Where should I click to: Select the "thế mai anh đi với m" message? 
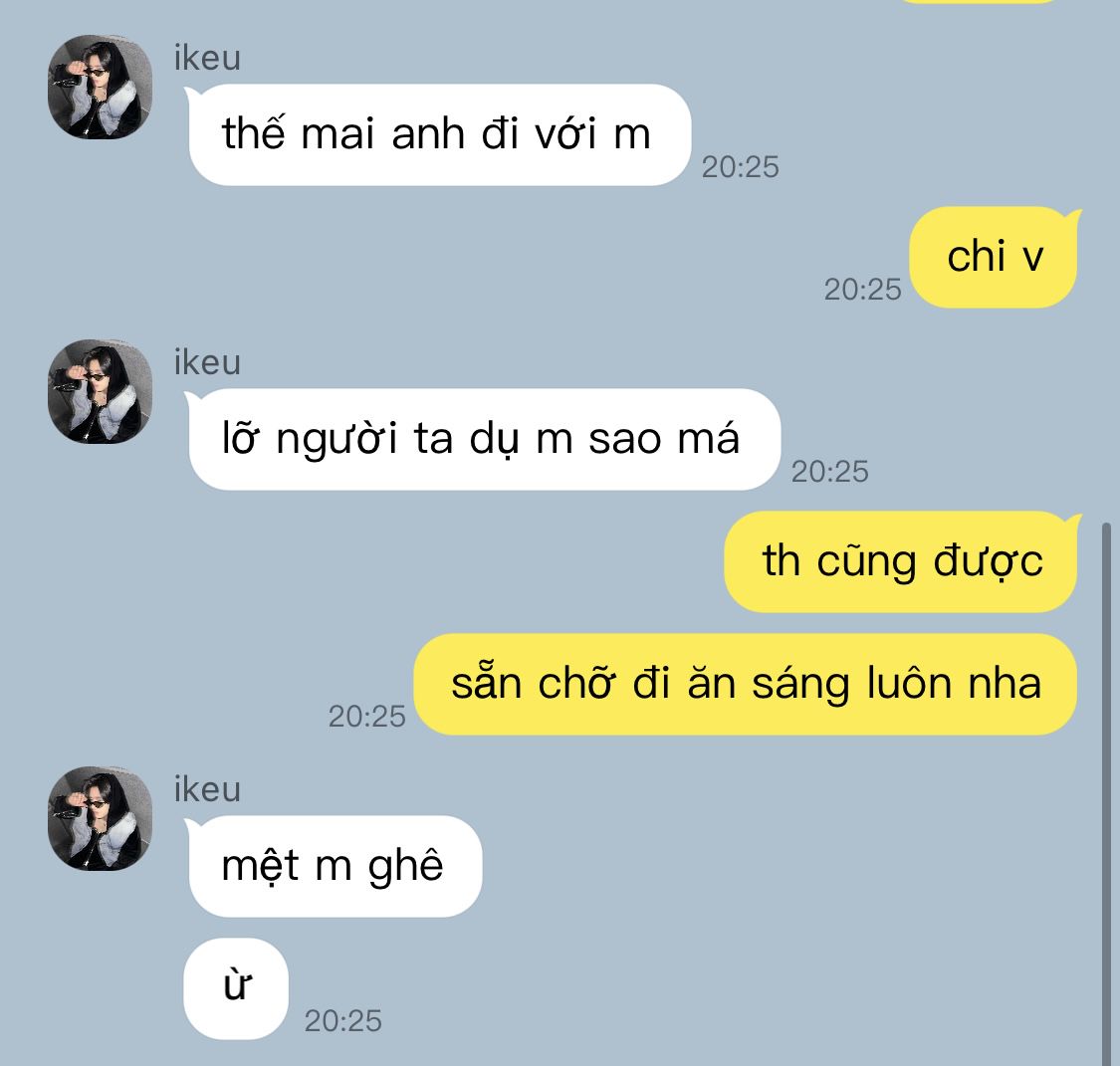coord(437,135)
